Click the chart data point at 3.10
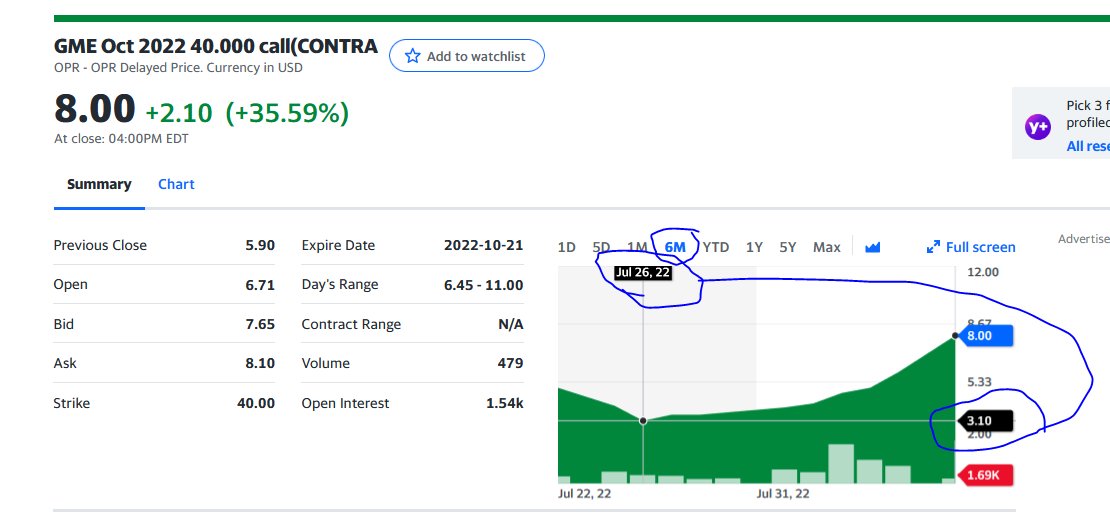This screenshot has width=1110, height=532. click(643, 421)
